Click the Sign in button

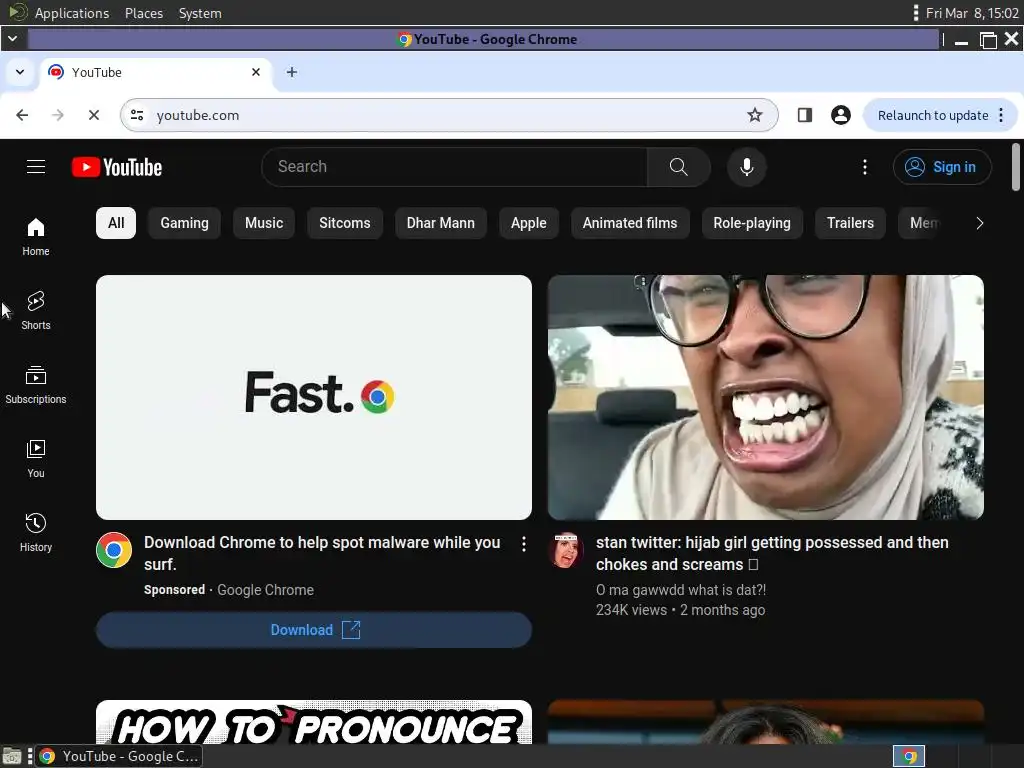tap(942, 167)
